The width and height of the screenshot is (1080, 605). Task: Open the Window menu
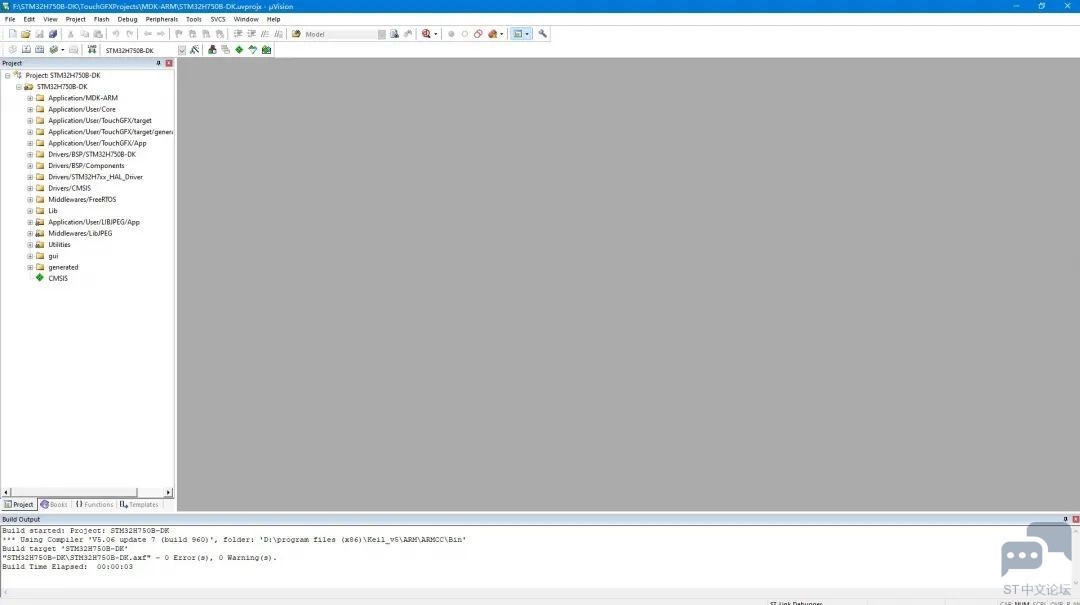coord(246,19)
